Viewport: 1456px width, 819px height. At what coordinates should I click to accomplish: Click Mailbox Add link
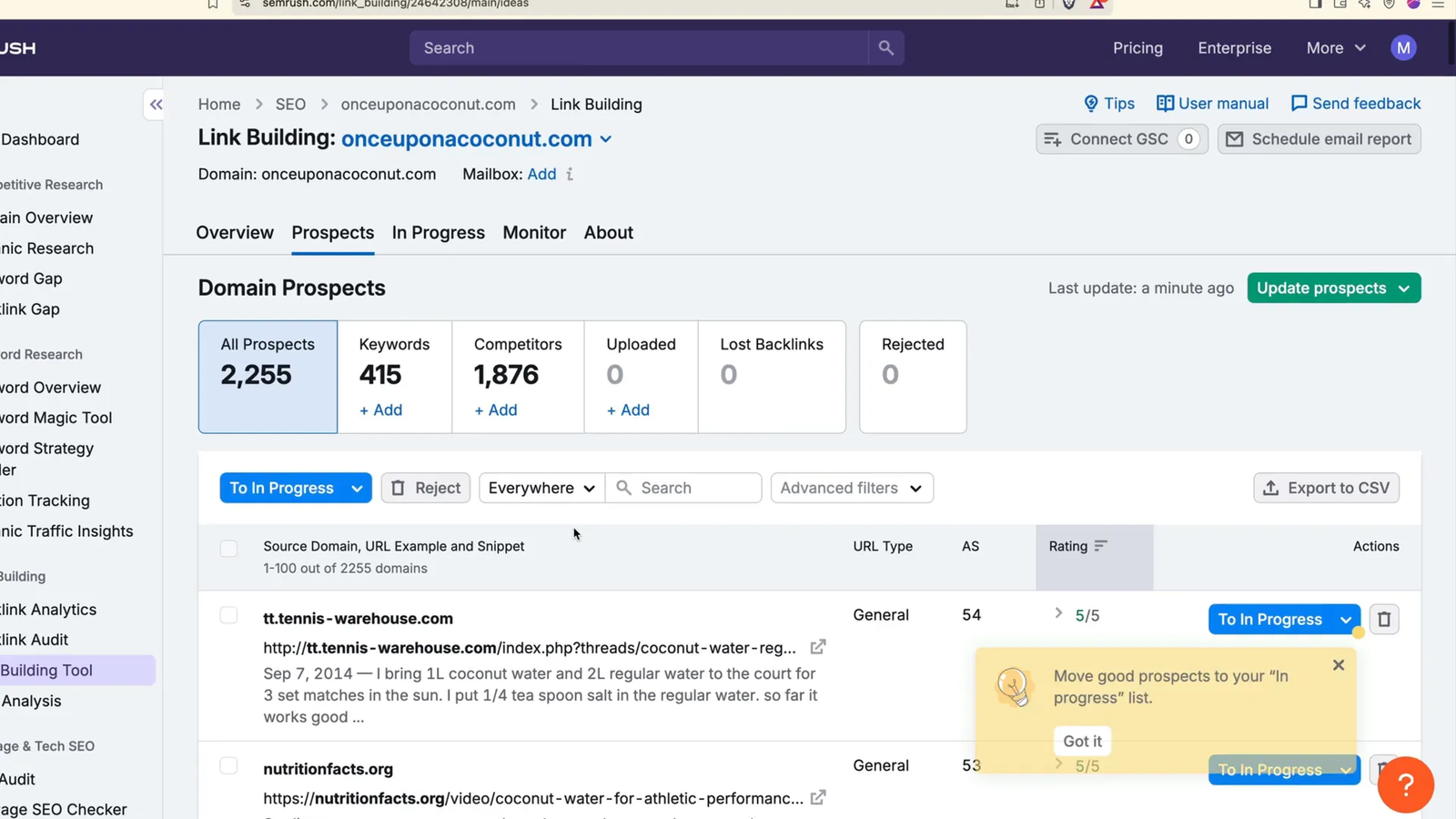coord(541,174)
